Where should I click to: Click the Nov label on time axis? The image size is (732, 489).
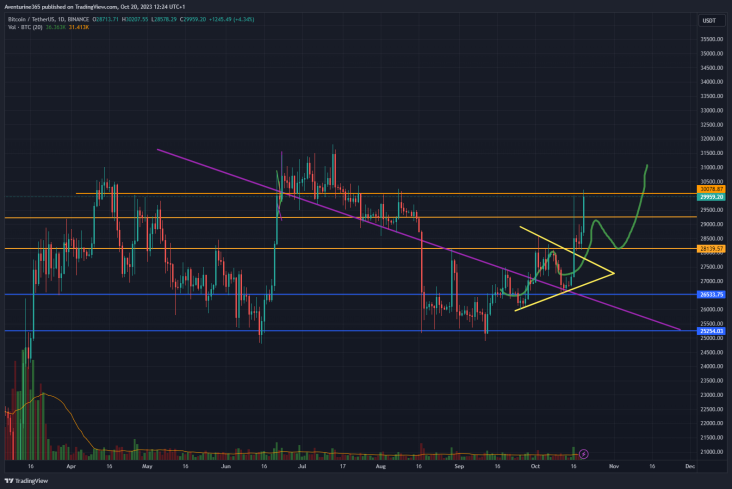tap(613, 466)
